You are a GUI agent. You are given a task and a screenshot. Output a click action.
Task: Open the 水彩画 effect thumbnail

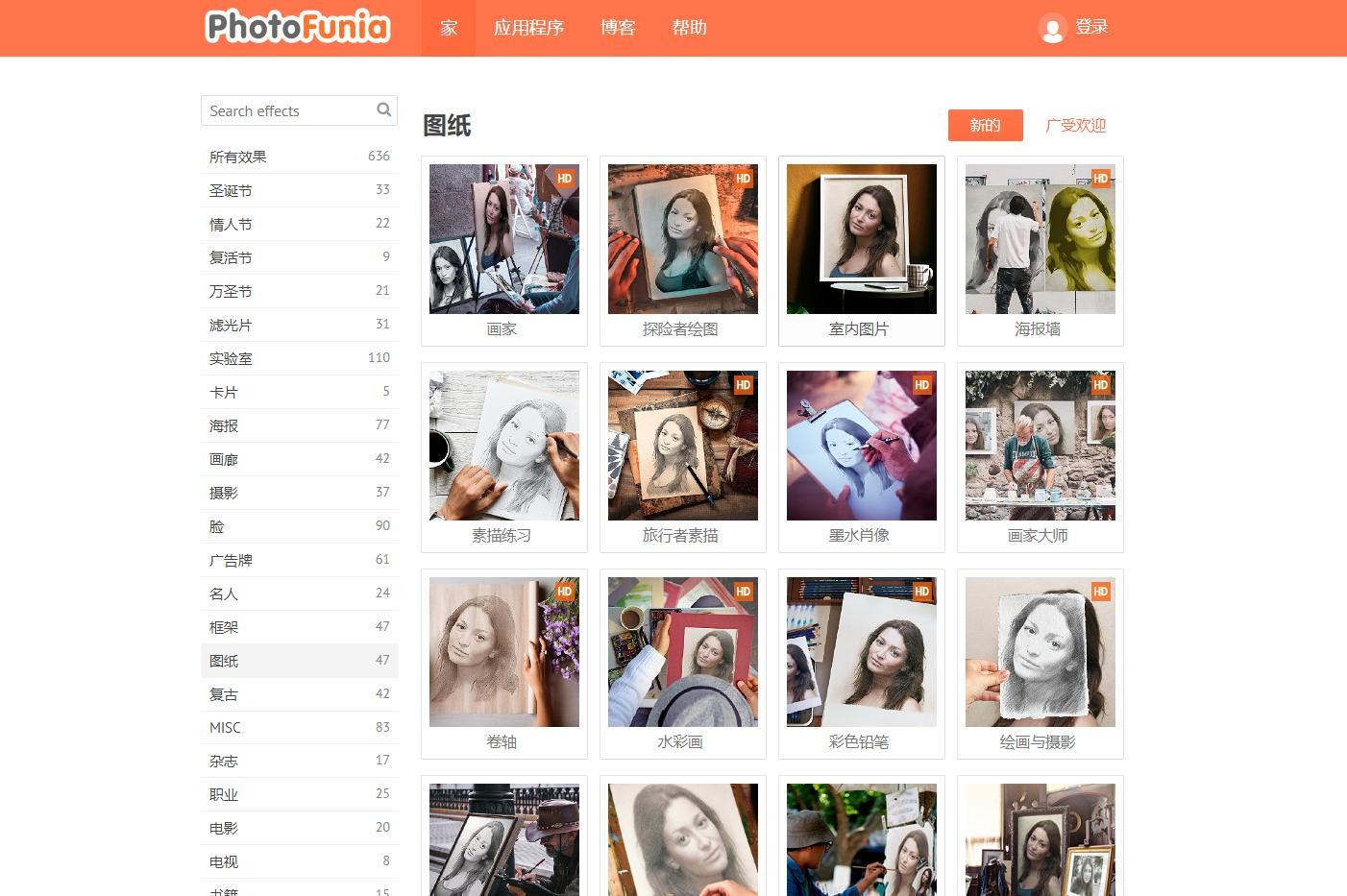pos(683,652)
